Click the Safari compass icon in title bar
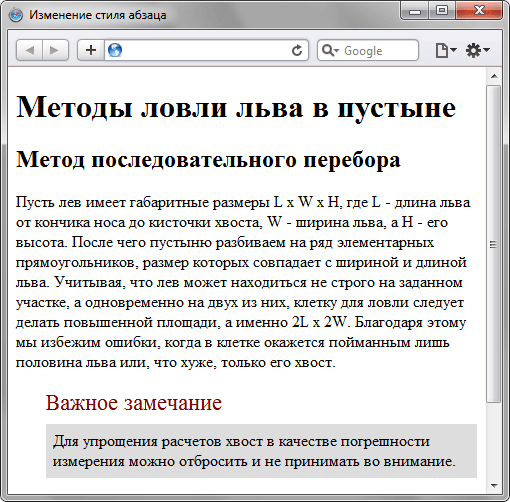This screenshot has height=502, width=510. (x=16, y=15)
